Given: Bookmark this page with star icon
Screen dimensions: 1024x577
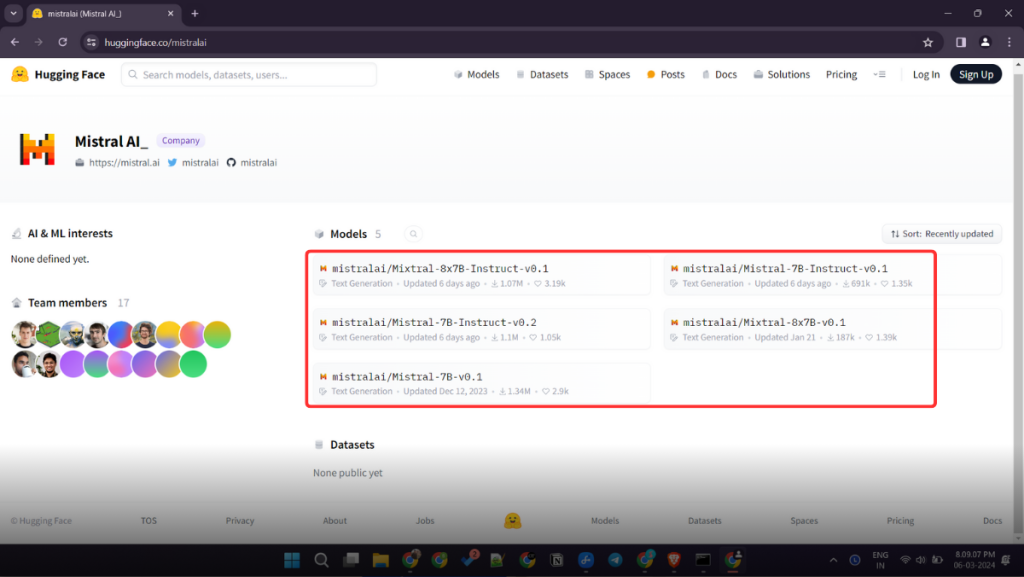Looking at the screenshot, I should click(928, 42).
